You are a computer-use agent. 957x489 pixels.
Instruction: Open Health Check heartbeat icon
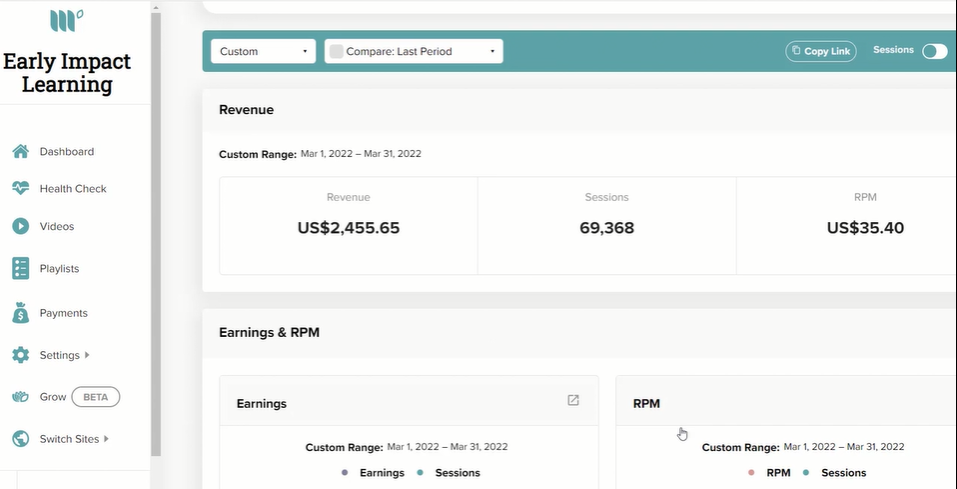(x=21, y=189)
